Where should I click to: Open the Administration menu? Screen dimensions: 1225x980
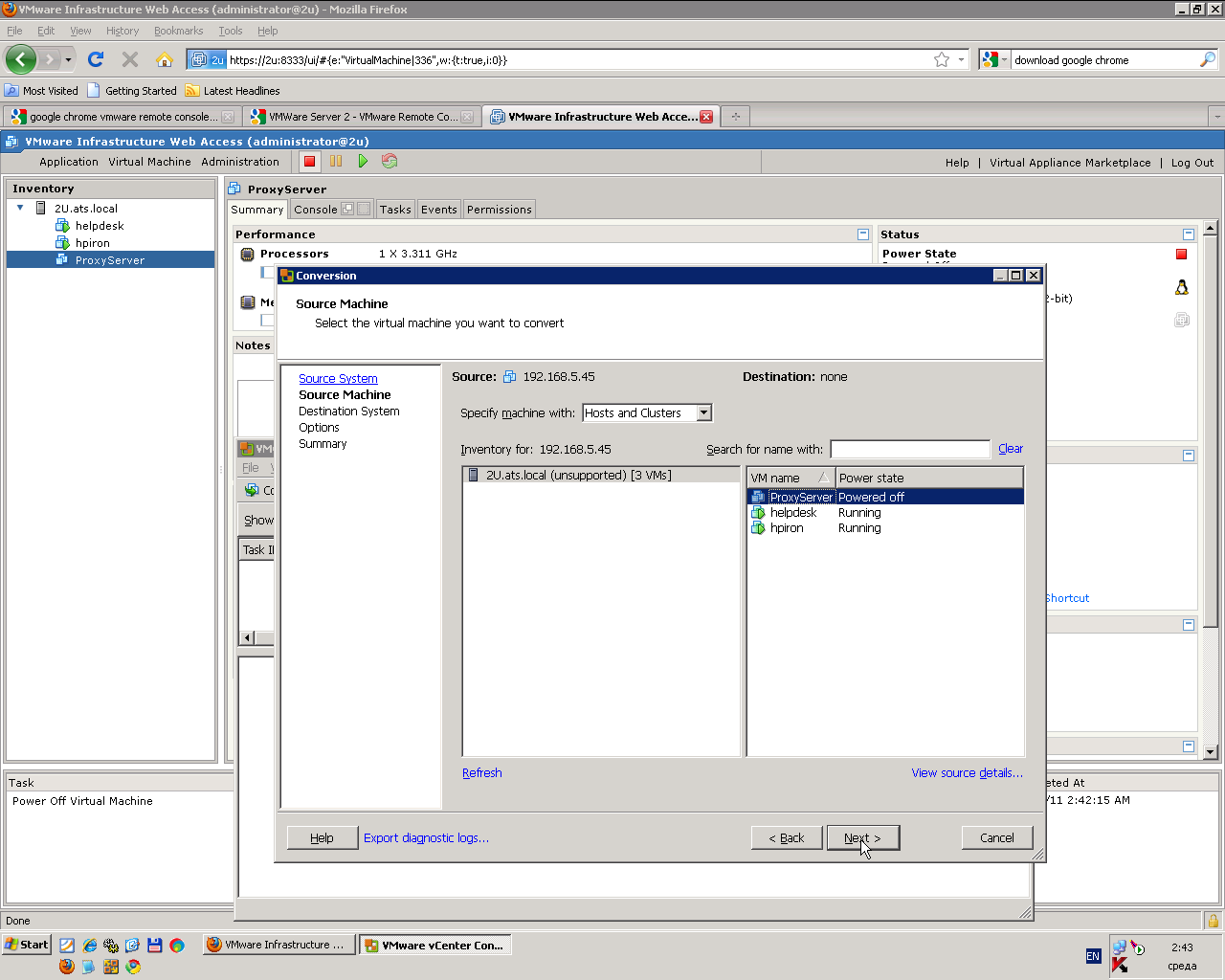coord(240,162)
